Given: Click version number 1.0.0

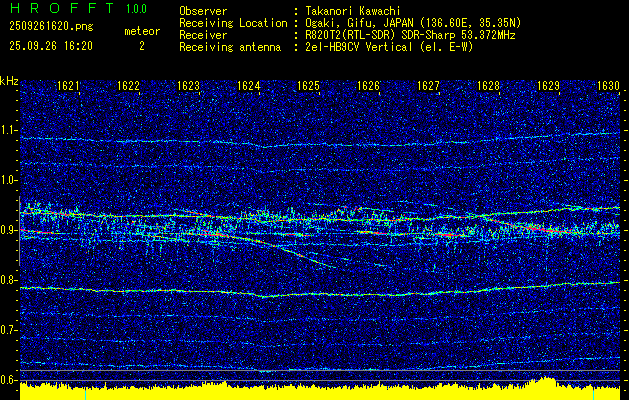Looking at the screenshot, I should pyautogui.click(x=136, y=8).
